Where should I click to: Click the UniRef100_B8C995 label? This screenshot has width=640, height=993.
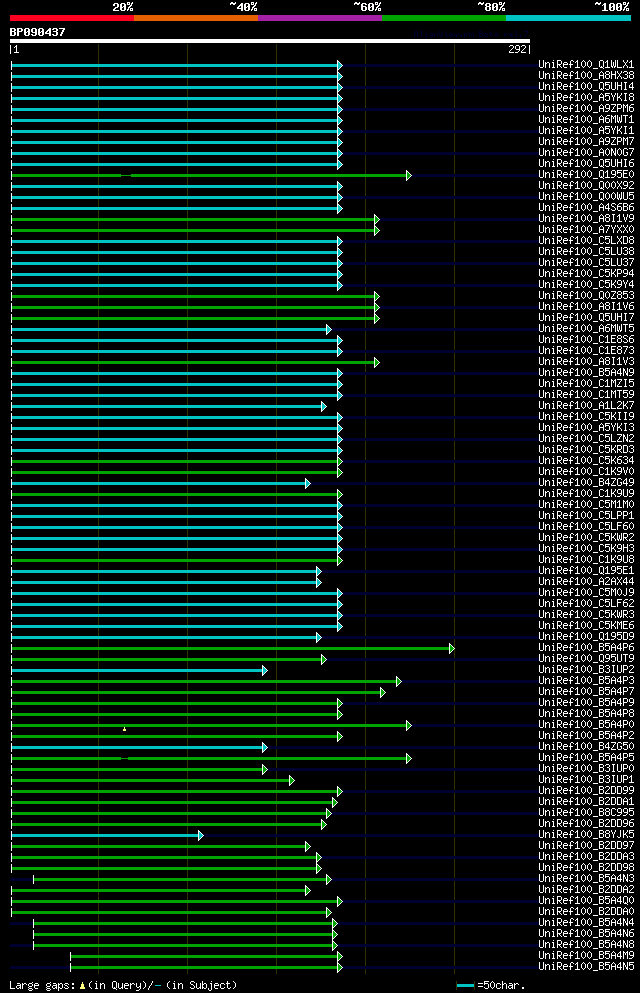586,813
